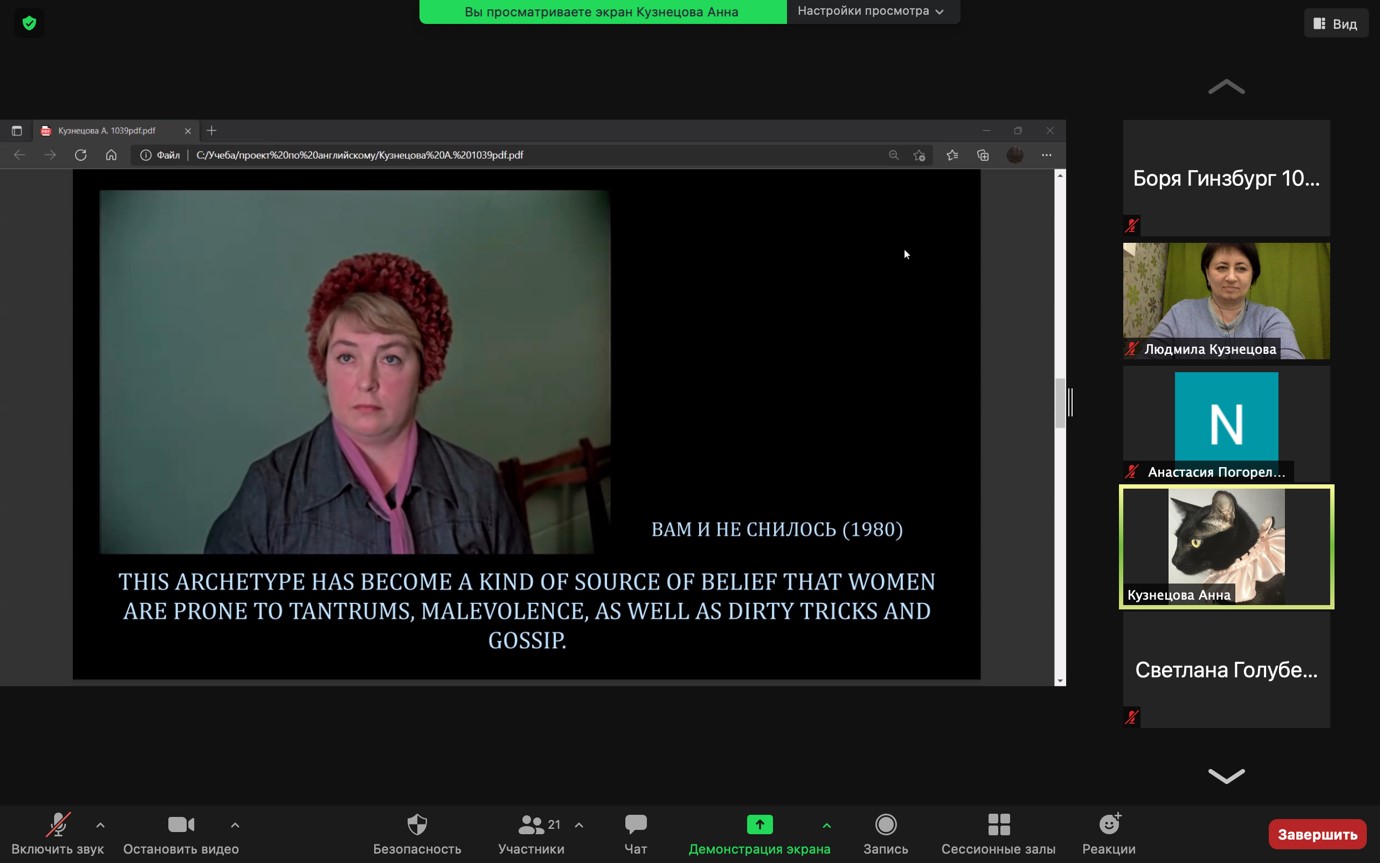
Task: Open Сессионные залы breakout rooms
Action: tap(998, 834)
